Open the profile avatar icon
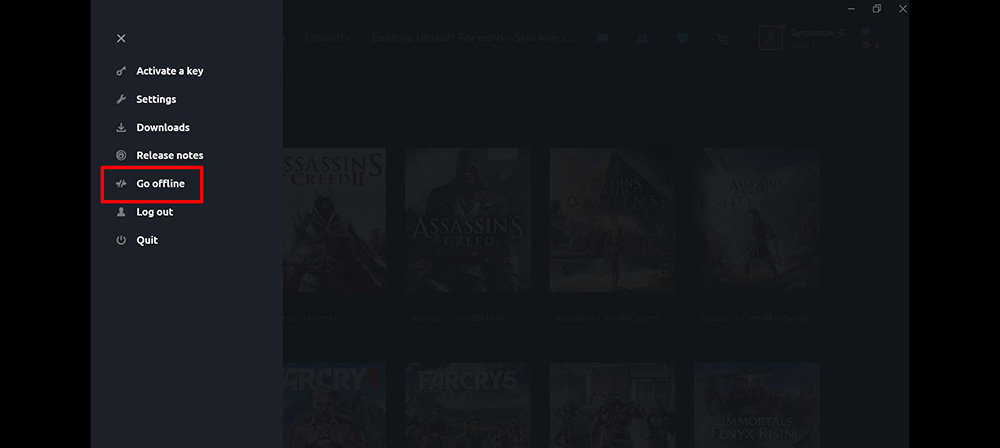 tap(770, 38)
